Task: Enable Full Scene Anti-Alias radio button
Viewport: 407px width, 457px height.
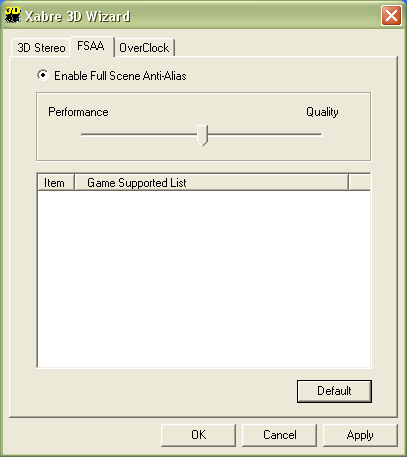Action: coord(43,75)
